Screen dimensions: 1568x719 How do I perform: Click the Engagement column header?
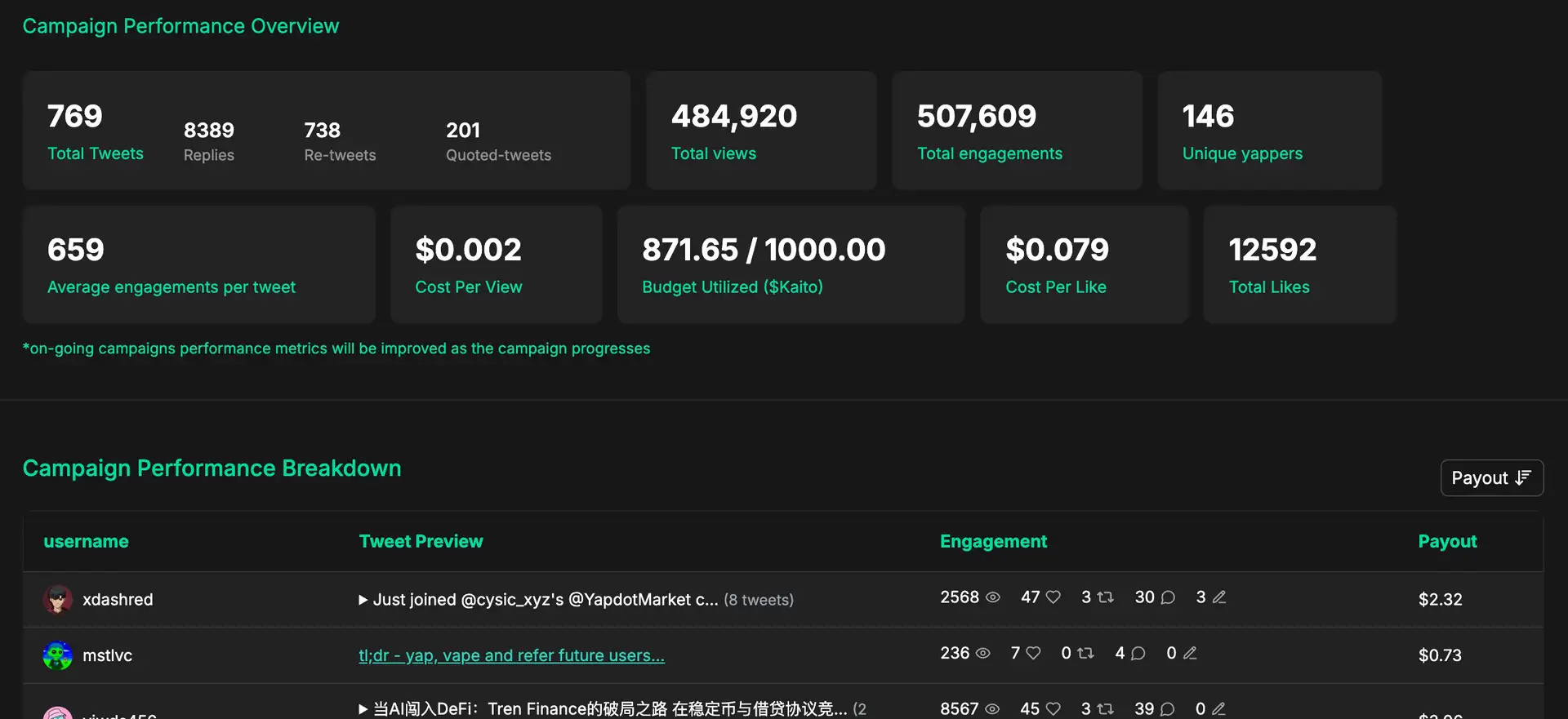[993, 541]
